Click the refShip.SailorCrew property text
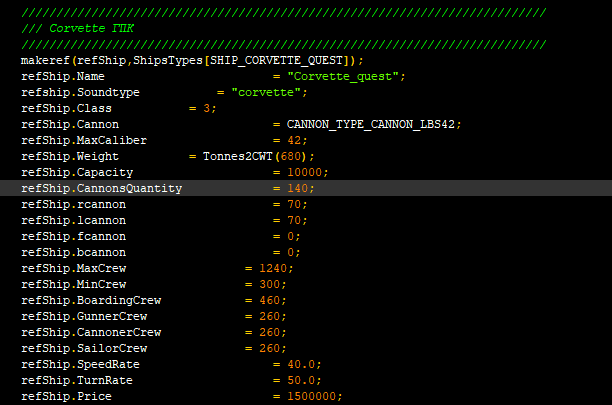Viewport: 612px width, 405px height. [84, 348]
